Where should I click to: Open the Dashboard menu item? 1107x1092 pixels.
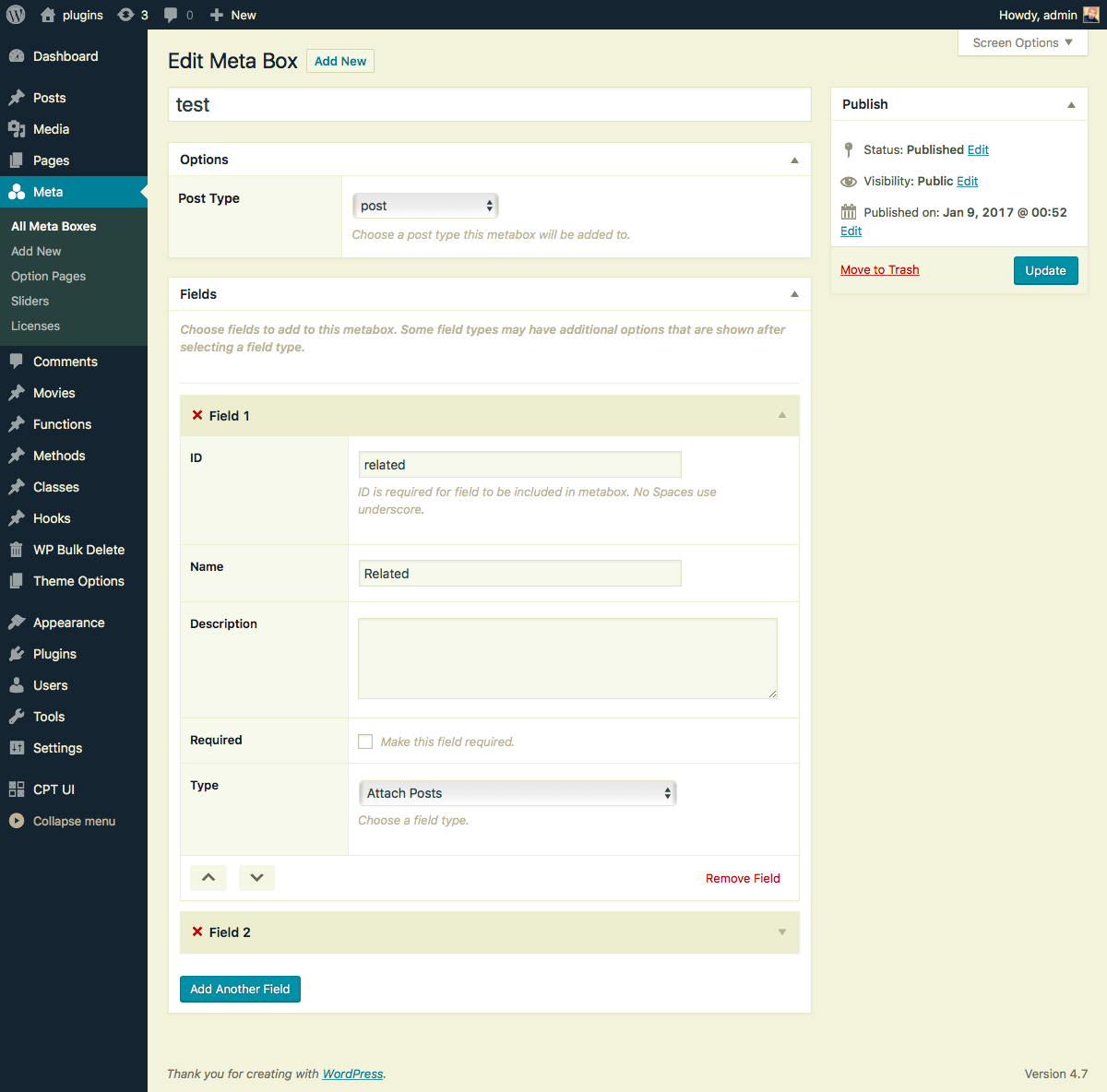(x=74, y=56)
